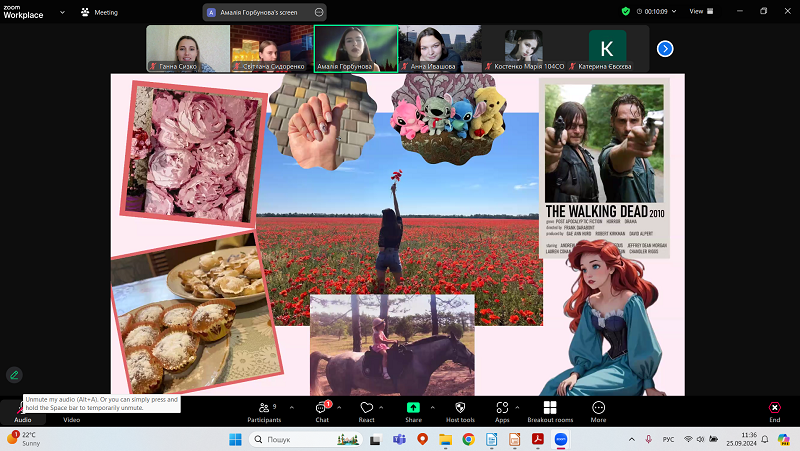800x451 pixels.
Task: Open Microsoft Teams from taskbar
Action: pyautogui.click(x=399, y=439)
